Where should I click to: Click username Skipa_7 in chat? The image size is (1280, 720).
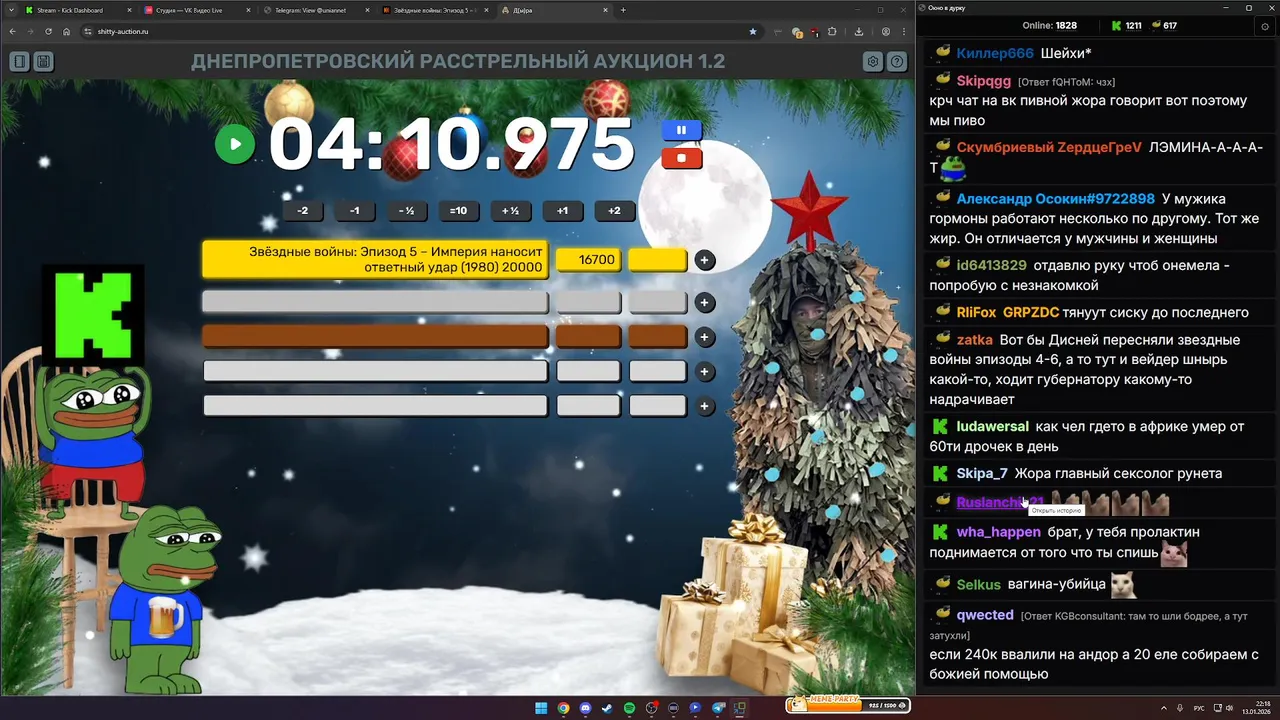(982, 473)
